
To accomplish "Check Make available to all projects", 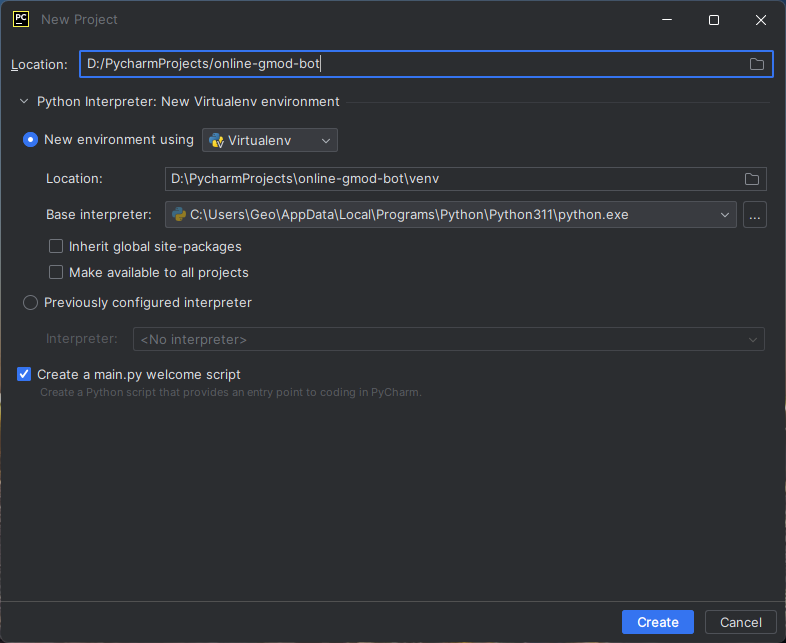I will (56, 272).
